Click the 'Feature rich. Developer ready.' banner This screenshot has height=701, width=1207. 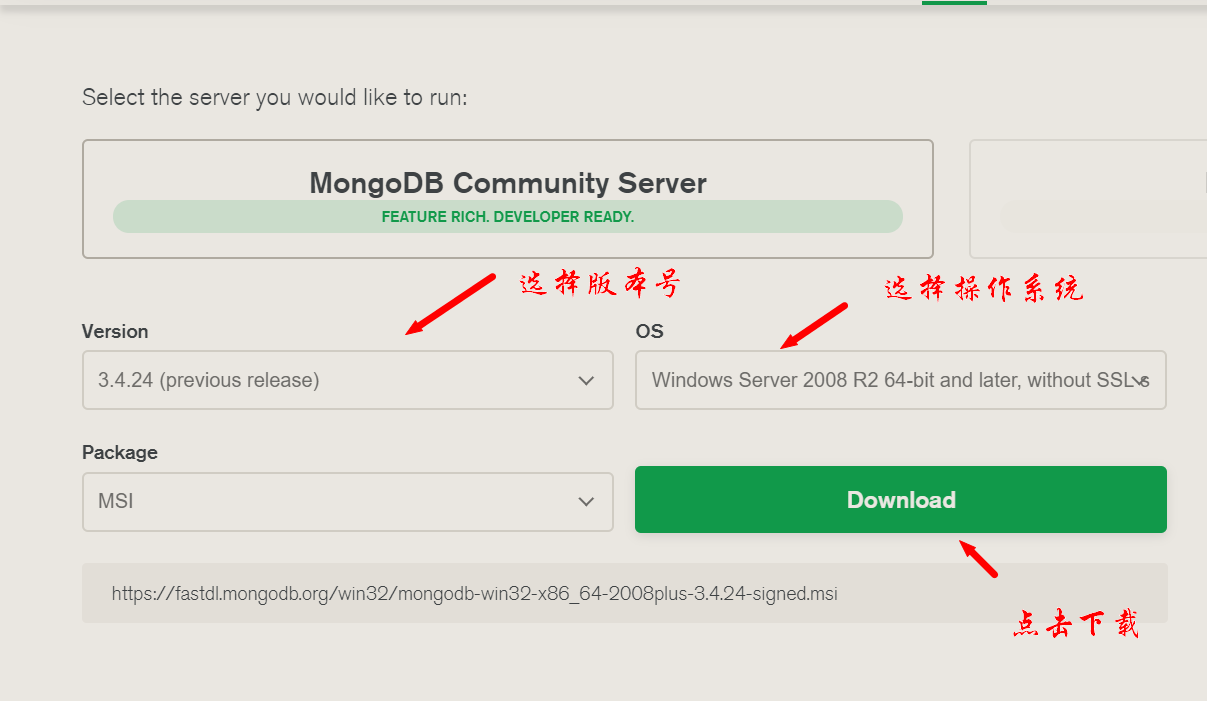[x=508, y=216]
